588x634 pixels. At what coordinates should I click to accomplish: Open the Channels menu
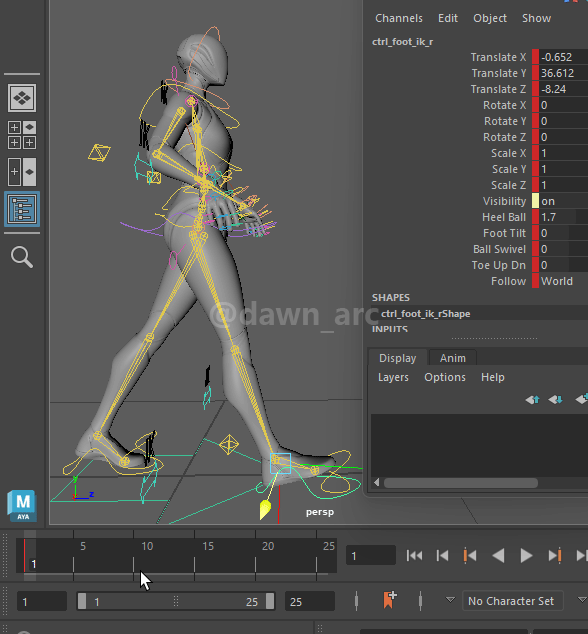(399, 18)
